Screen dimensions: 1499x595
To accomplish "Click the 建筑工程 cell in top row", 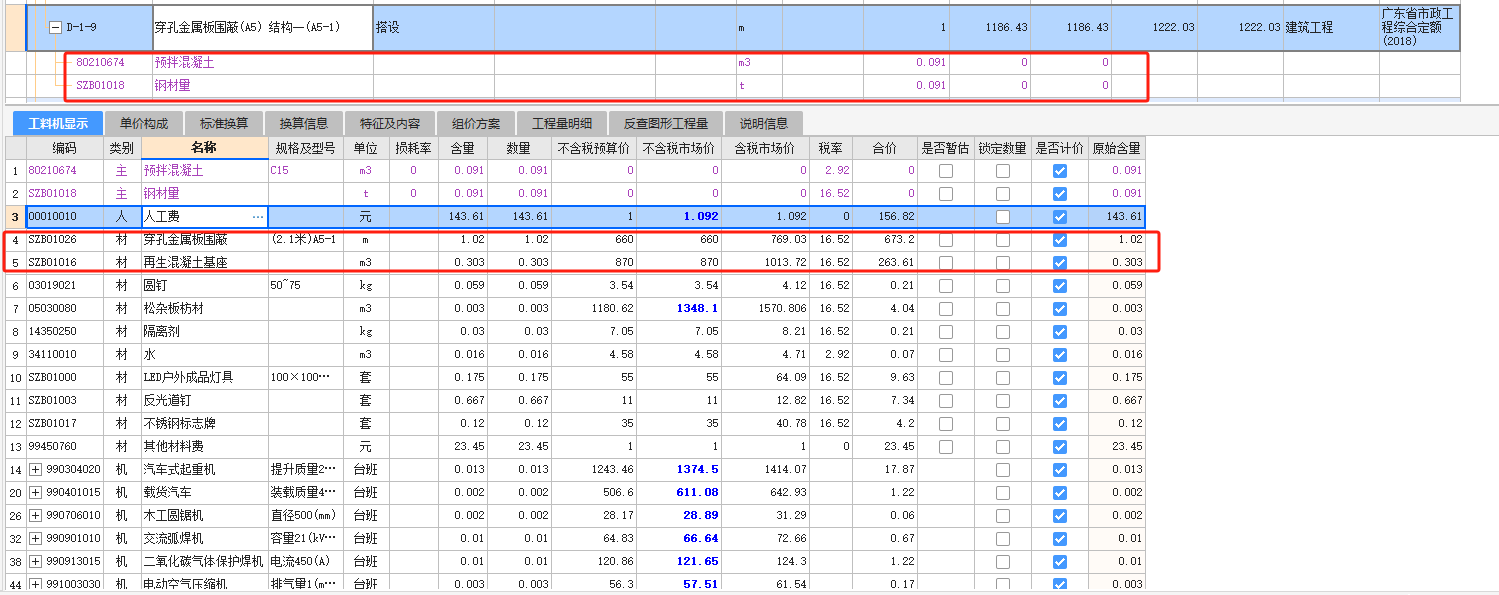I will [x=1331, y=28].
